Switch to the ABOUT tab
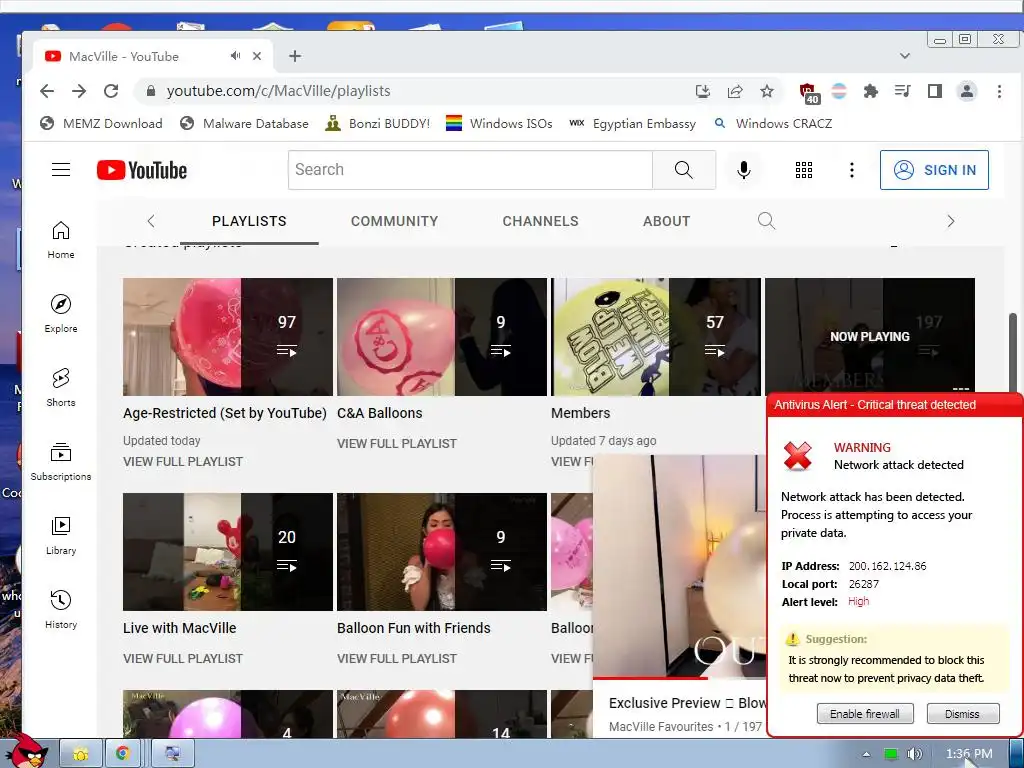 coord(666,221)
